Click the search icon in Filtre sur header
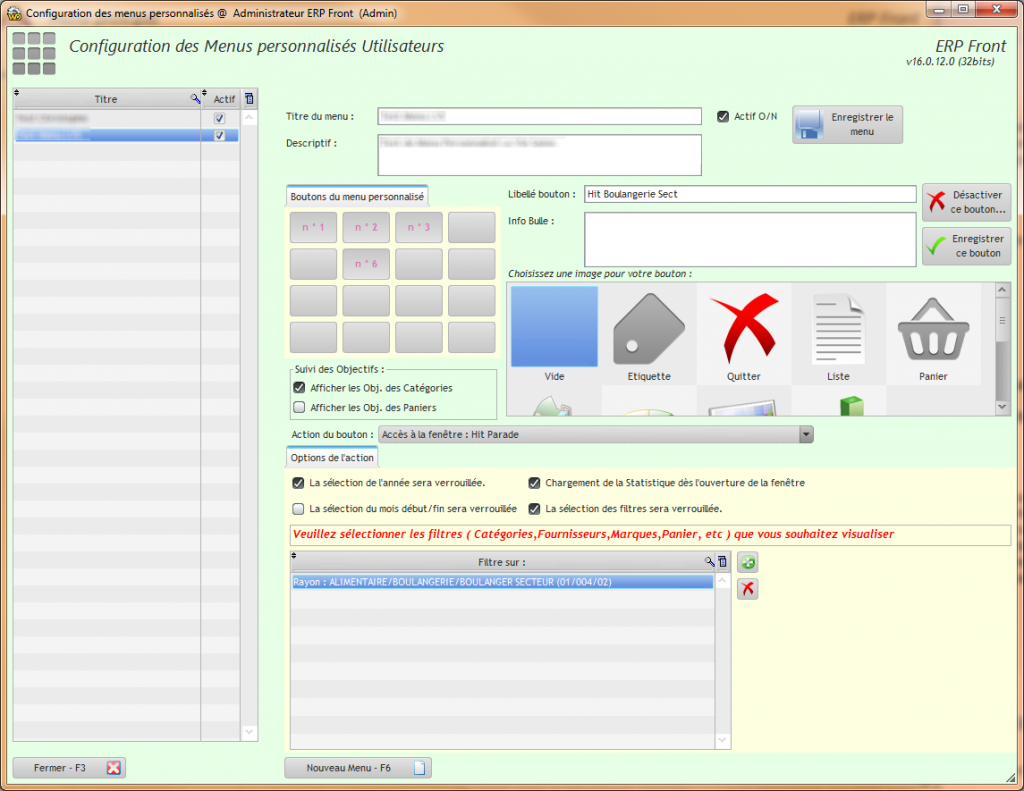The height and width of the screenshot is (791, 1024). (710, 562)
